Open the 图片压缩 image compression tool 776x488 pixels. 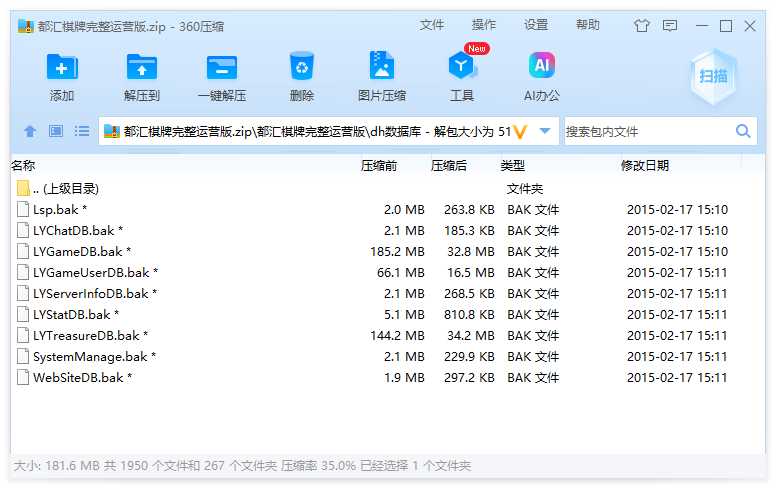(382, 65)
